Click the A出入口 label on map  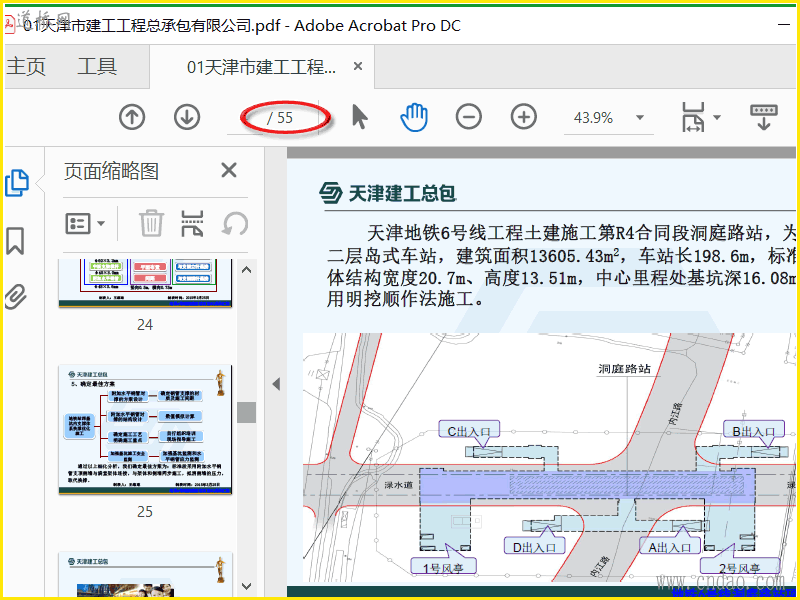pyautogui.click(x=670, y=547)
